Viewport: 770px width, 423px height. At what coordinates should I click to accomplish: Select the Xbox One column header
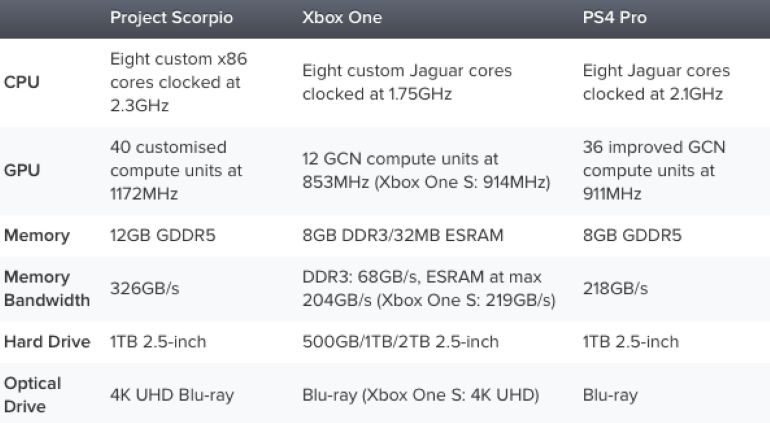tap(343, 19)
